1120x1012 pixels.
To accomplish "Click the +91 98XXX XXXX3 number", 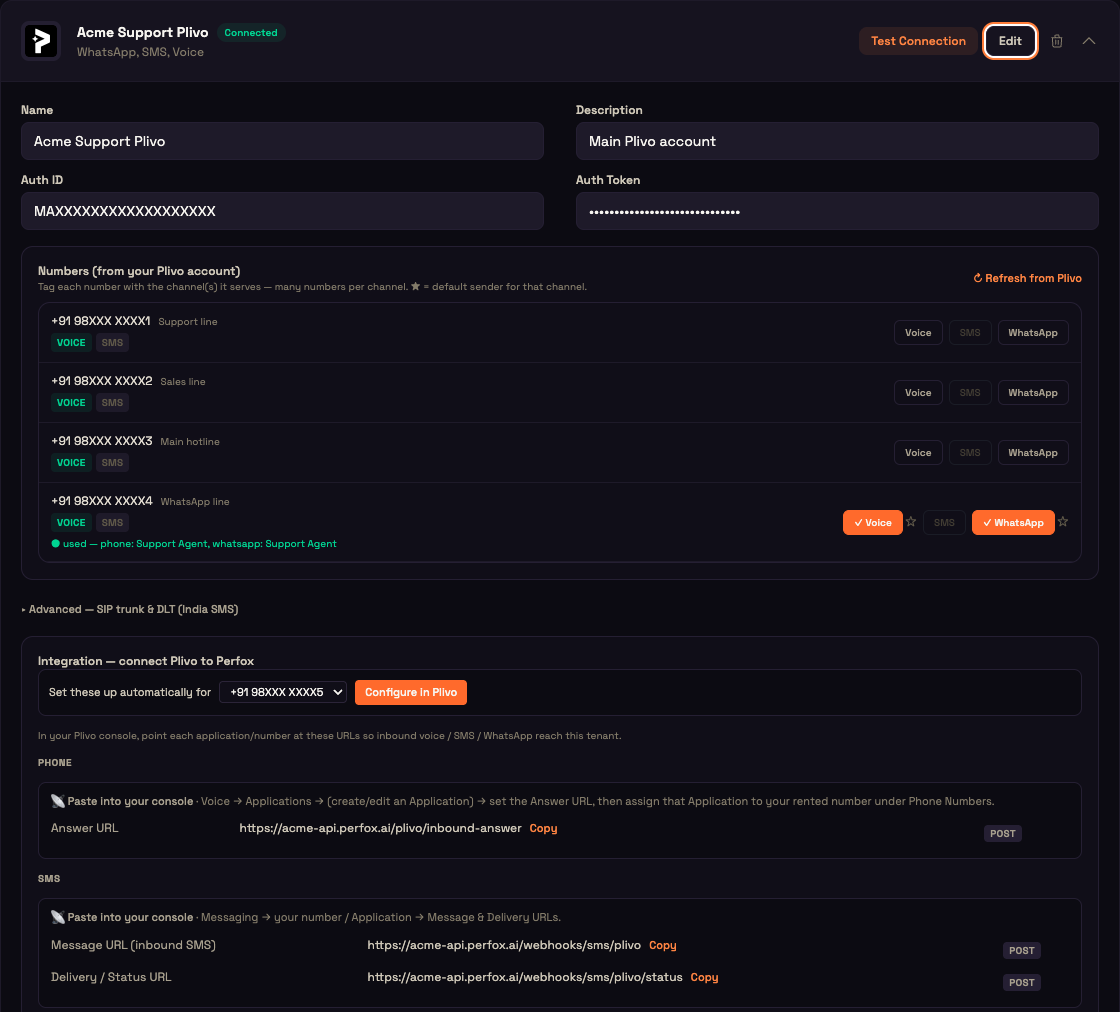I will pos(101,441).
